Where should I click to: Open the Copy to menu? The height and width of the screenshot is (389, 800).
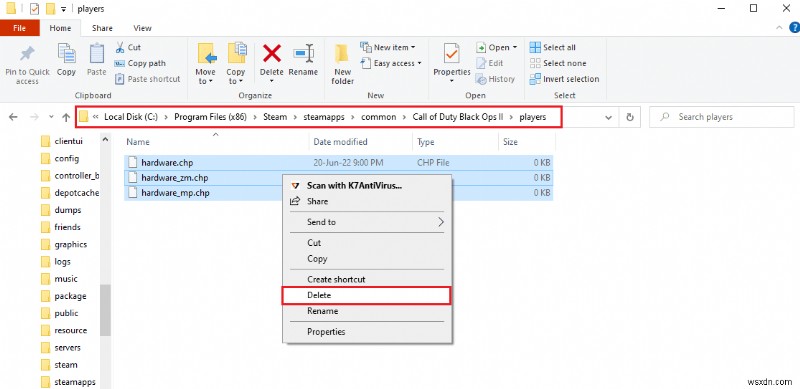(236, 64)
